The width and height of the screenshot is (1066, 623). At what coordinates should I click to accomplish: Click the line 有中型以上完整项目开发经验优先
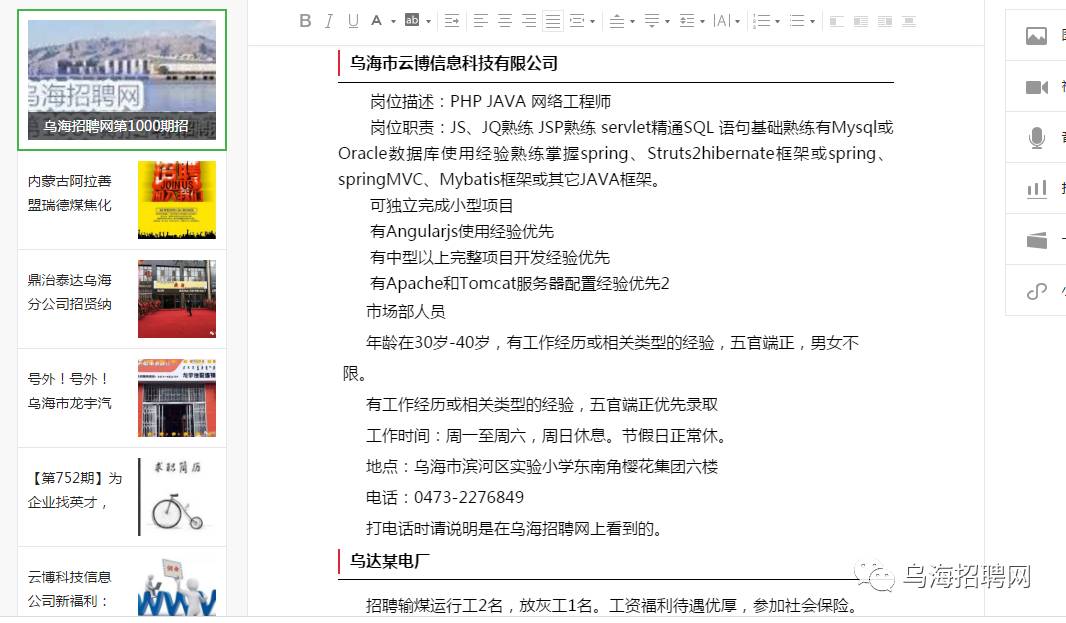(x=489, y=257)
